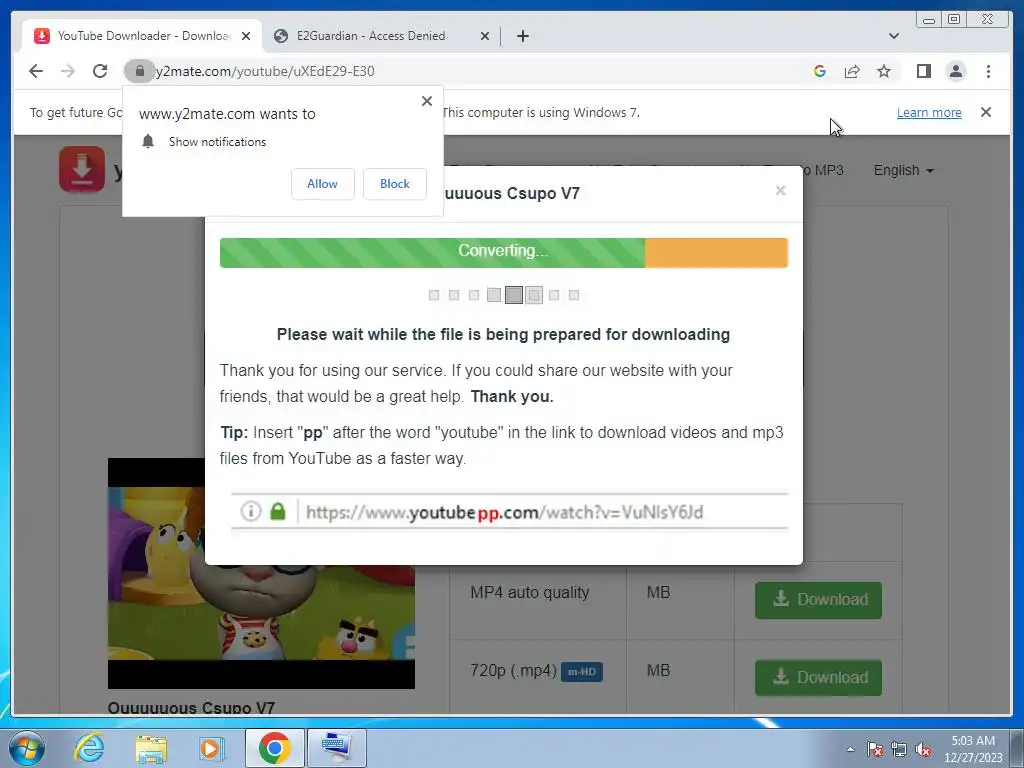Open the Chrome profile avatar menu
The image size is (1024, 768).
955,71
